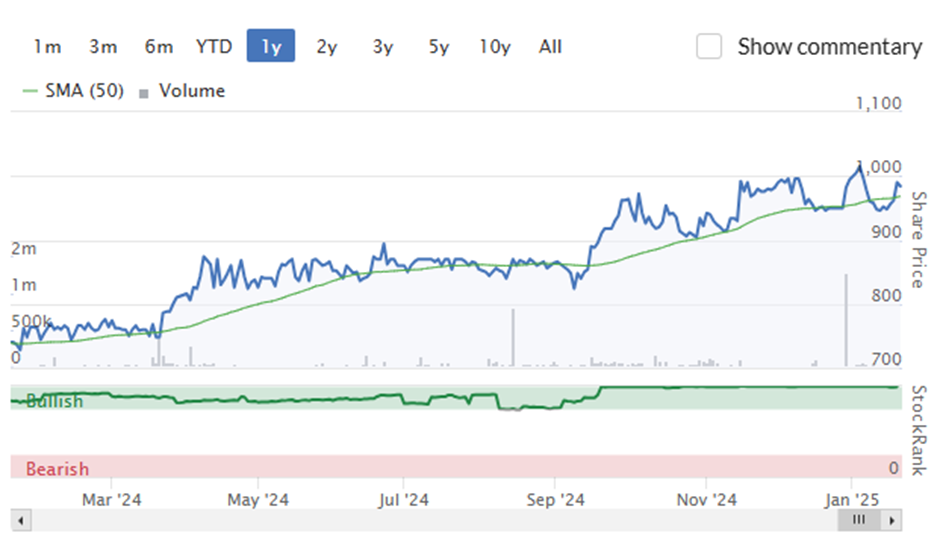Click the Sep '24 axis label
Viewport: 940px width, 542px height.
click(x=555, y=499)
